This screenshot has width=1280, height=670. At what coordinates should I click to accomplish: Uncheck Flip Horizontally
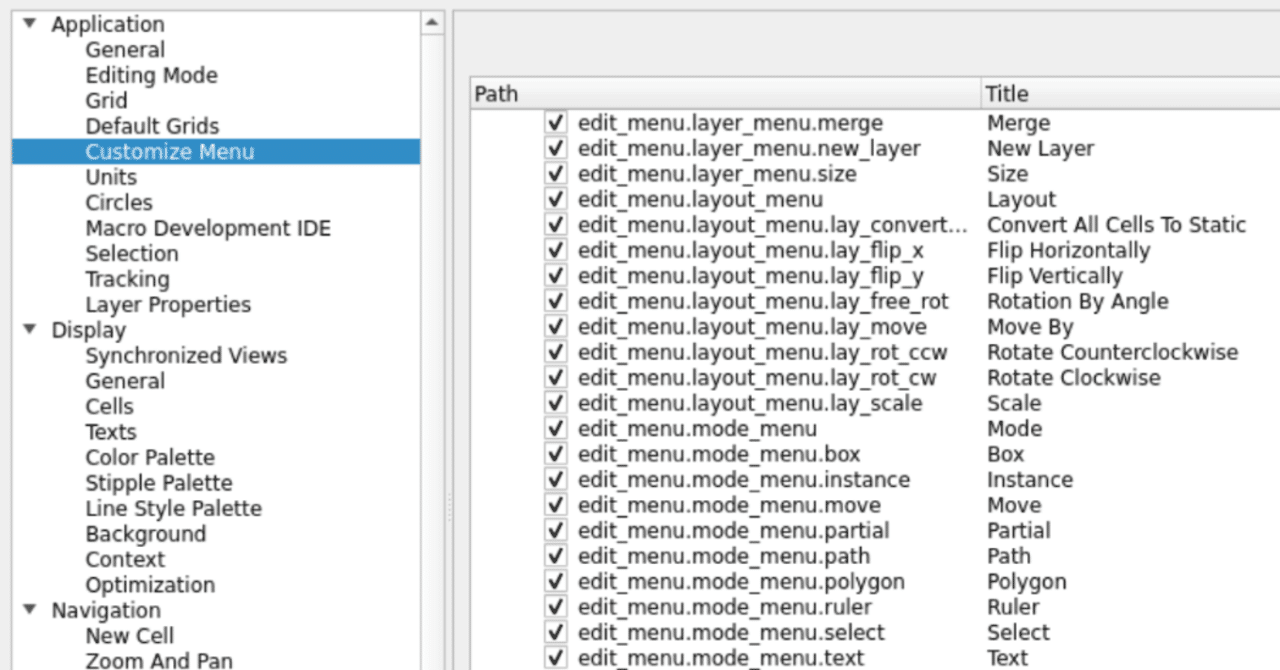[555, 250]
